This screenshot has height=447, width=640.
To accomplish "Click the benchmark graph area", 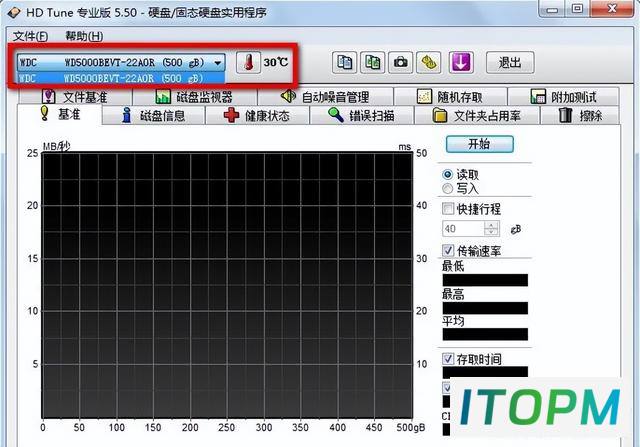I will [x=227, y=285].
